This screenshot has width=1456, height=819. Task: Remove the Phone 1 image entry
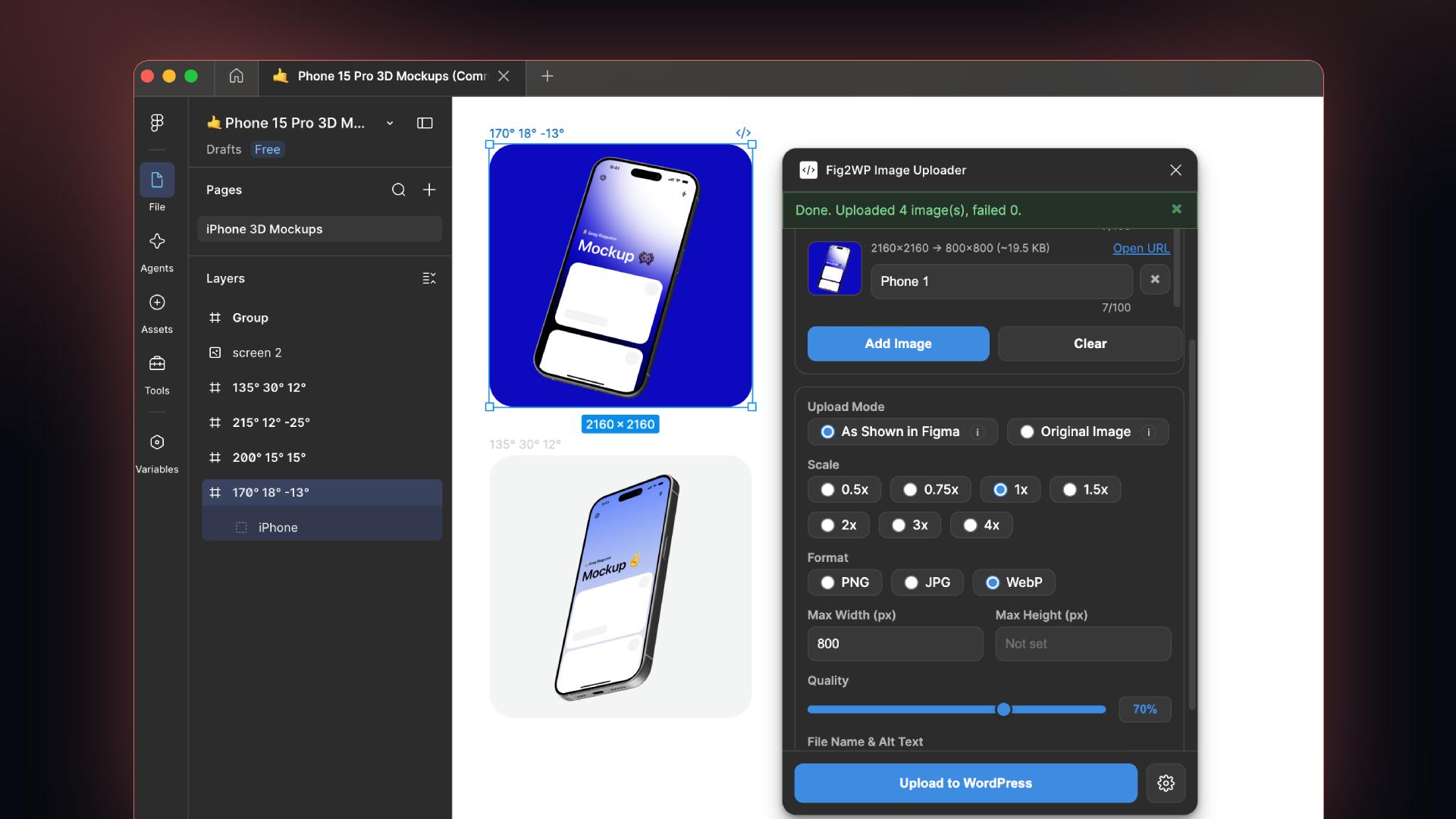tap(1155, 279)
